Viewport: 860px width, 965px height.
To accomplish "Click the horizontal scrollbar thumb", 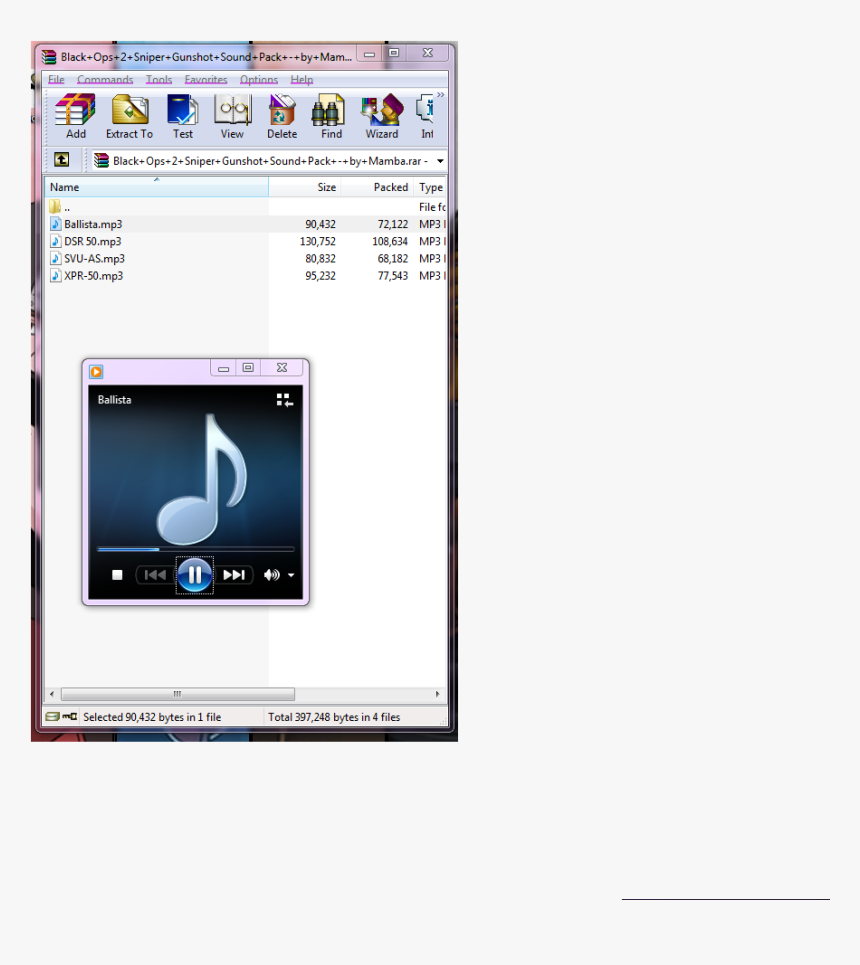I will (x=178, y=694).
